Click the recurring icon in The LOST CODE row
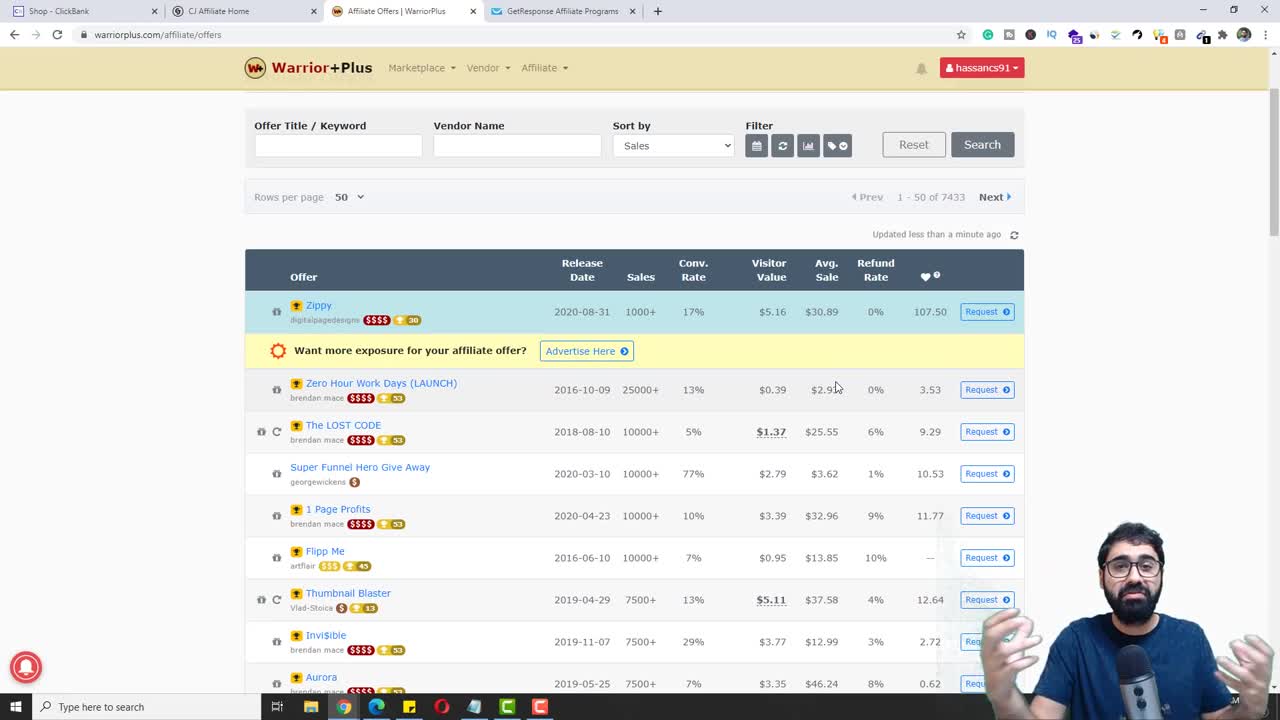 point(277,432)
